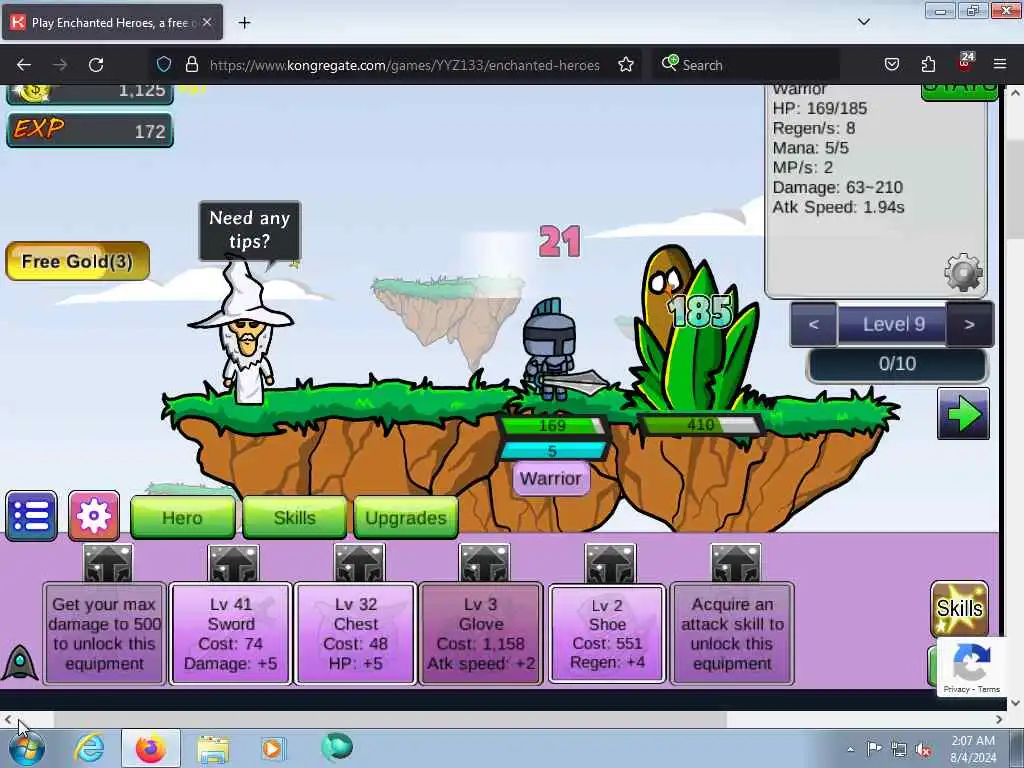The width and height of the screenshot is (1024, 768).
Task: Click the upgrade arrow above the Sword card
Action: point(233,563)
